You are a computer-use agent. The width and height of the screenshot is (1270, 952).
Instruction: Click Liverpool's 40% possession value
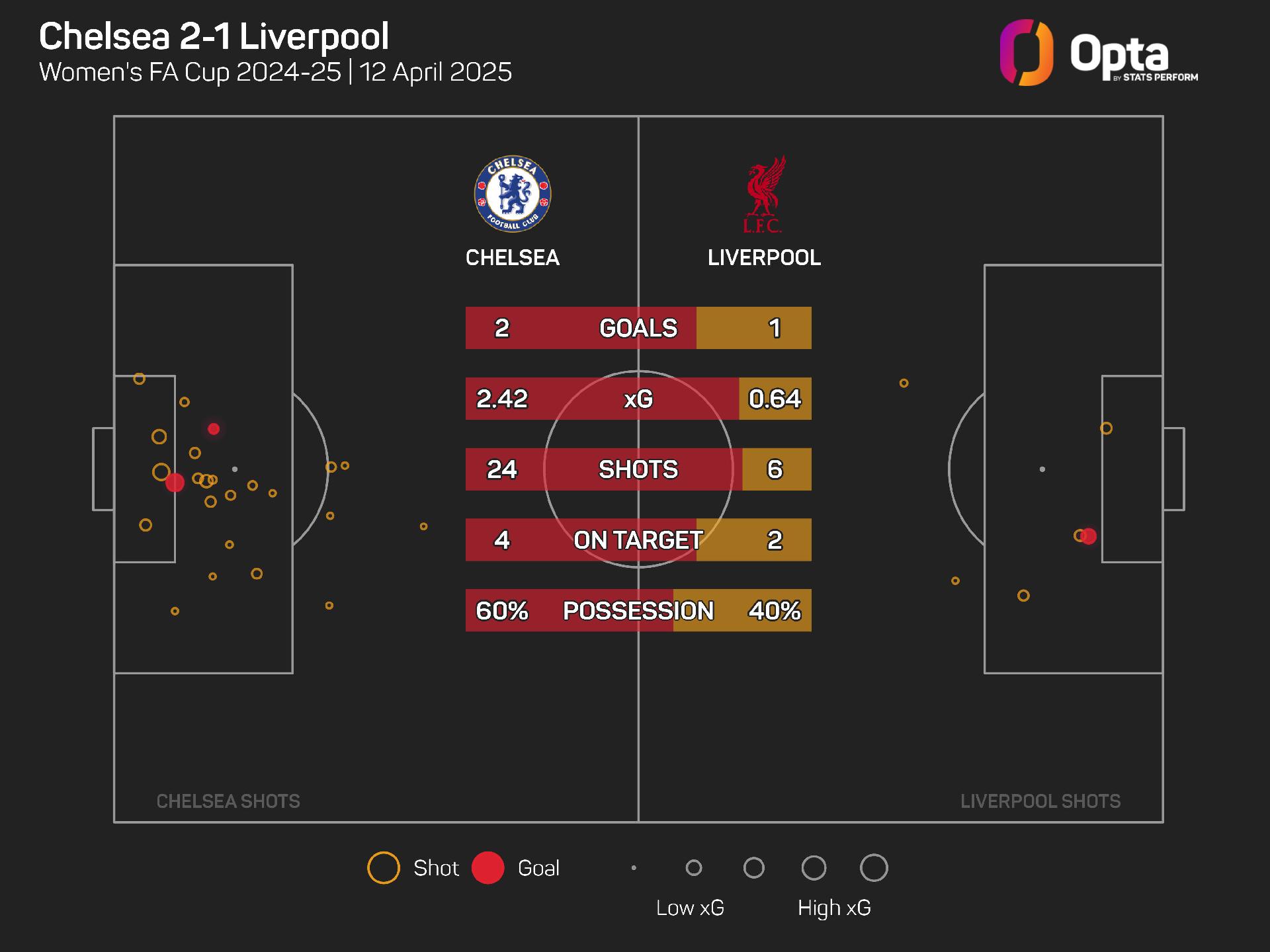[x=775, y=611]
